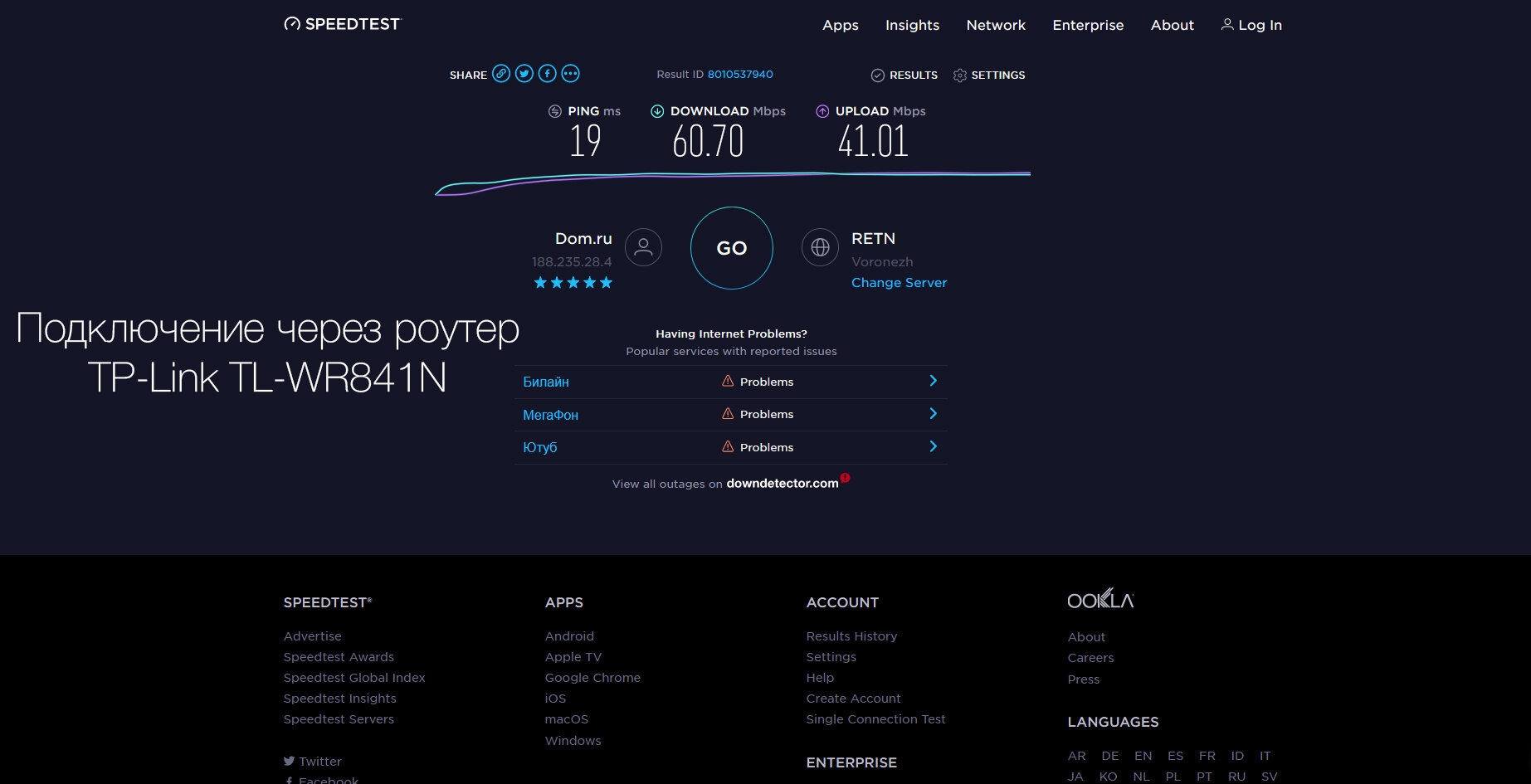Open the Windows app link
1531x784 pixels.
point(573,741)
